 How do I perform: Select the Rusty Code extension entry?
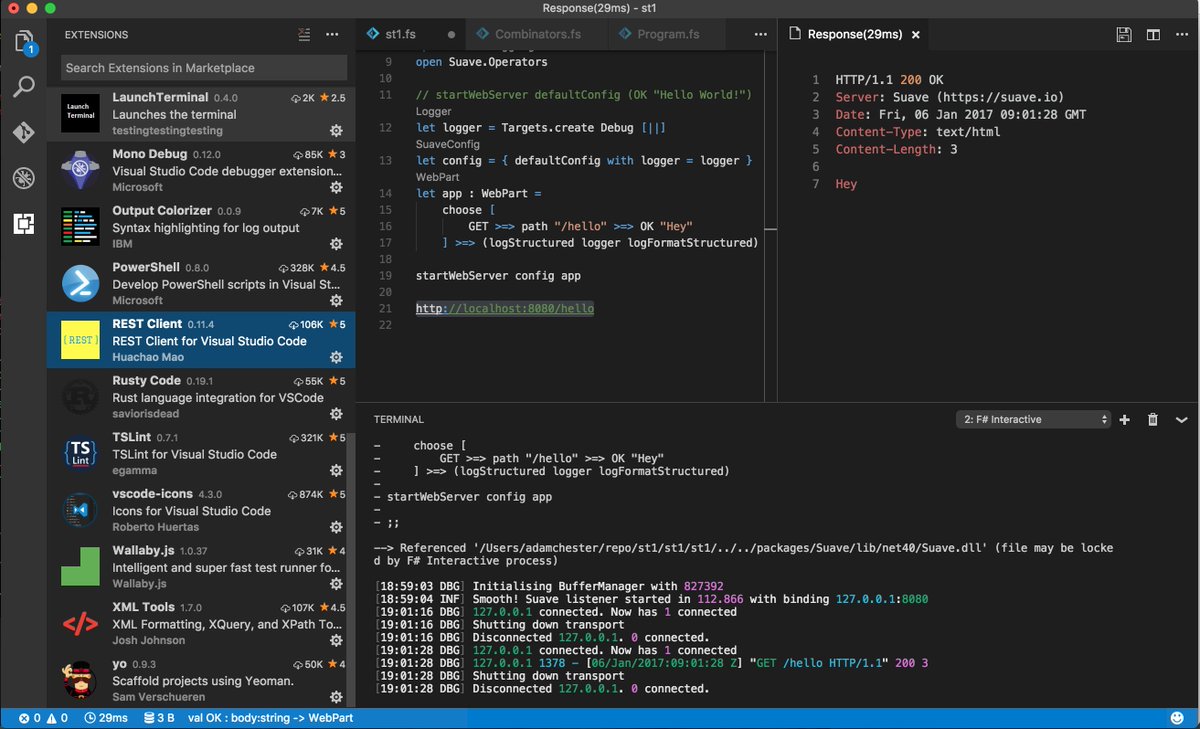[200, 397]
